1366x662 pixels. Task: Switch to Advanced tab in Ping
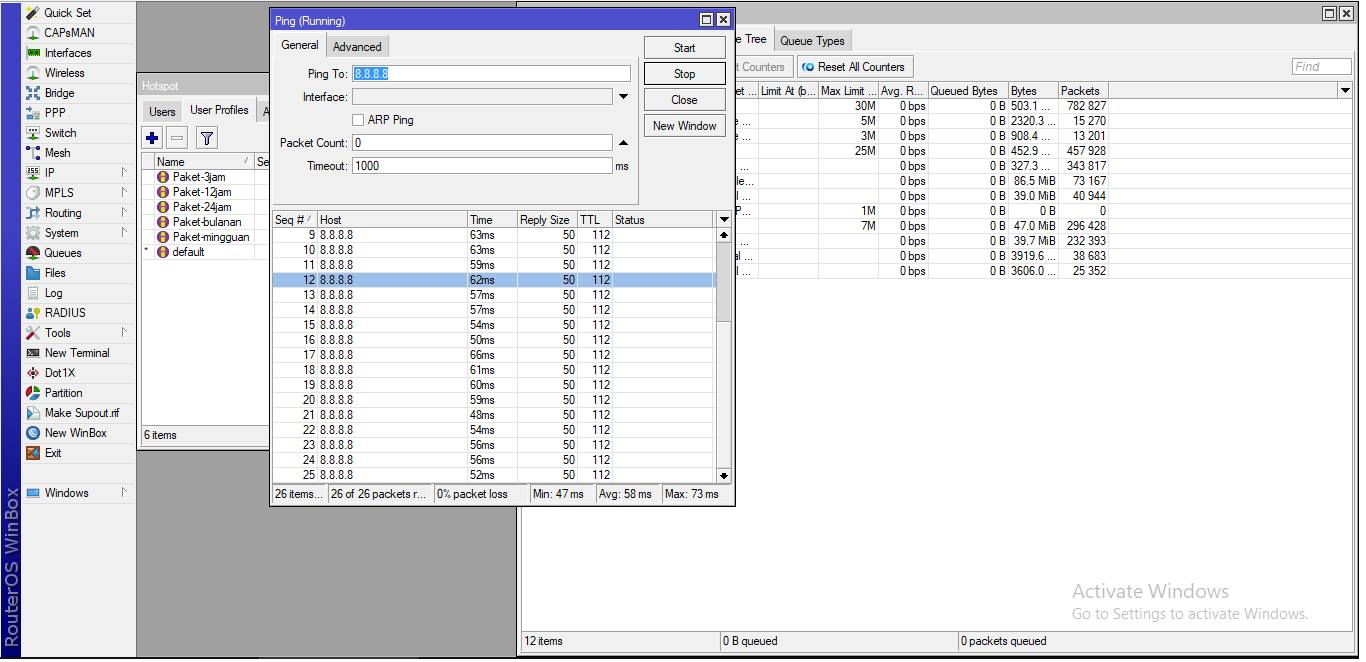tap(357, 47)
